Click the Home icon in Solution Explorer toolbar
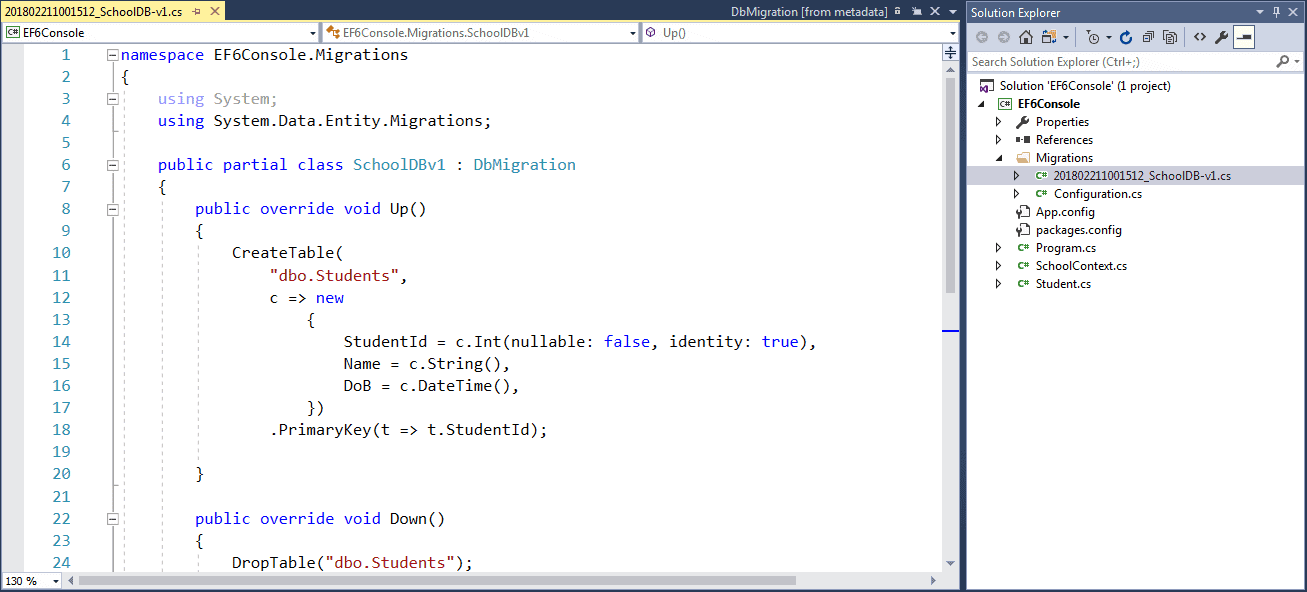1307x592 pixels. coord(1024,37)
